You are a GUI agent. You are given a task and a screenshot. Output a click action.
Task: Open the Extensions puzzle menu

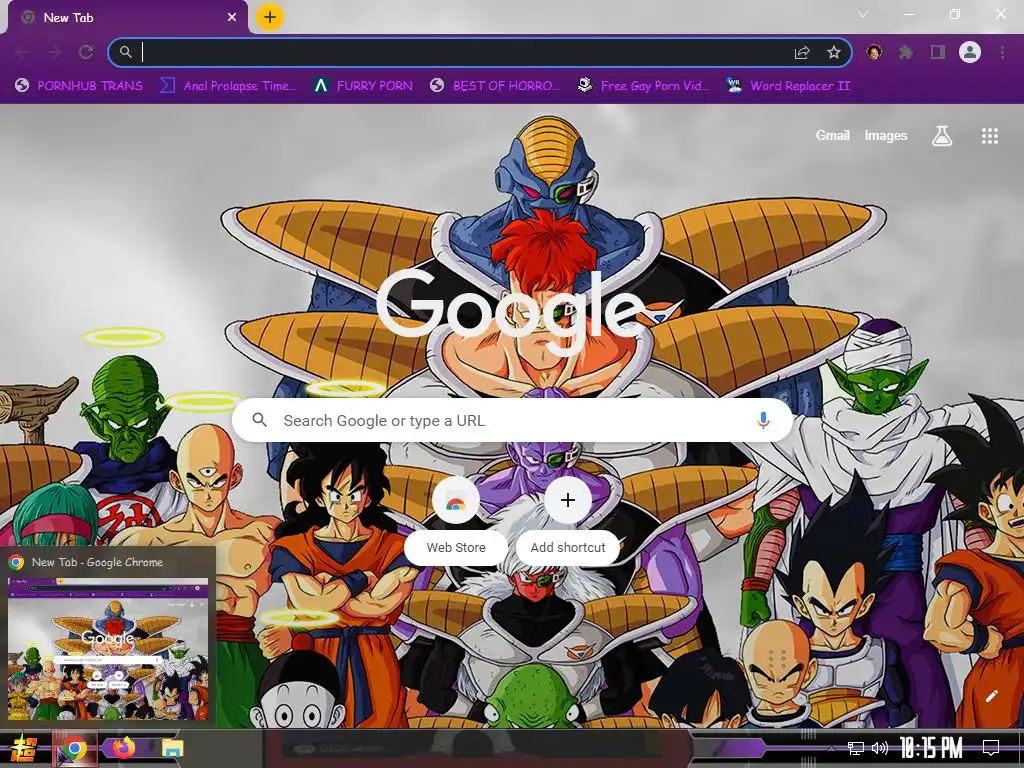906,52
